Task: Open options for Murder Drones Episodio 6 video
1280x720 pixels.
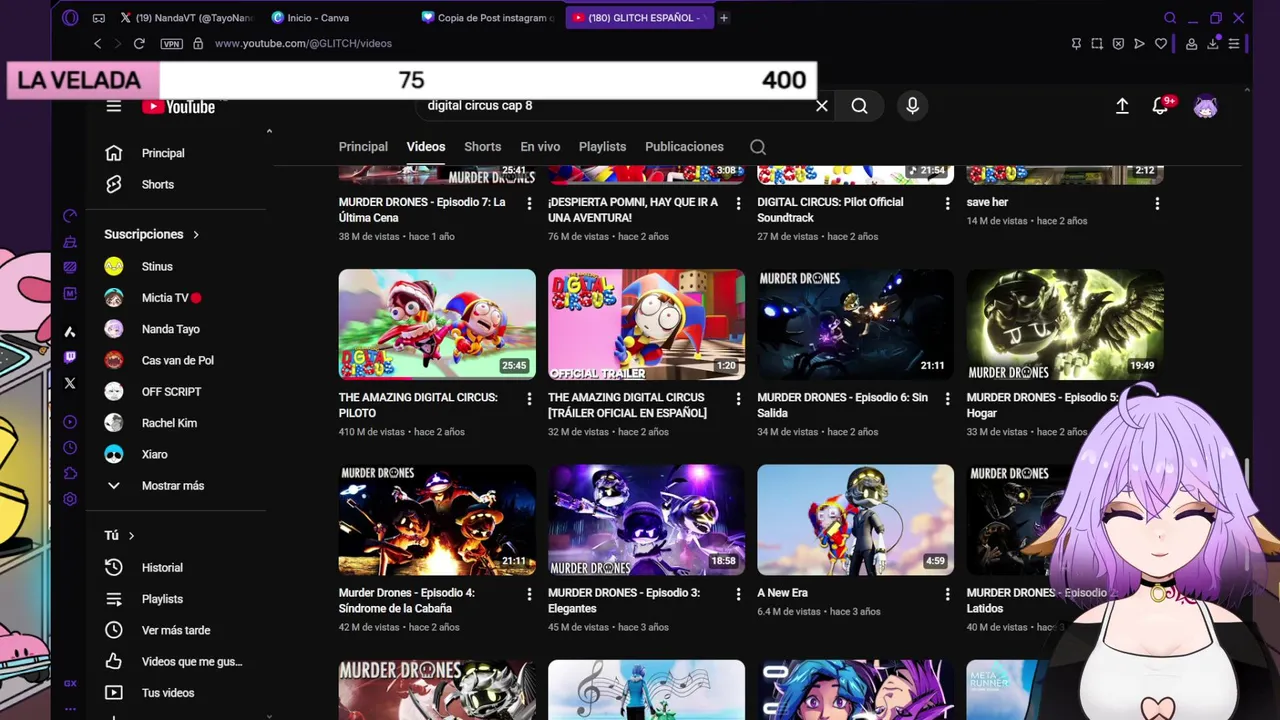Action: point(947,399)
